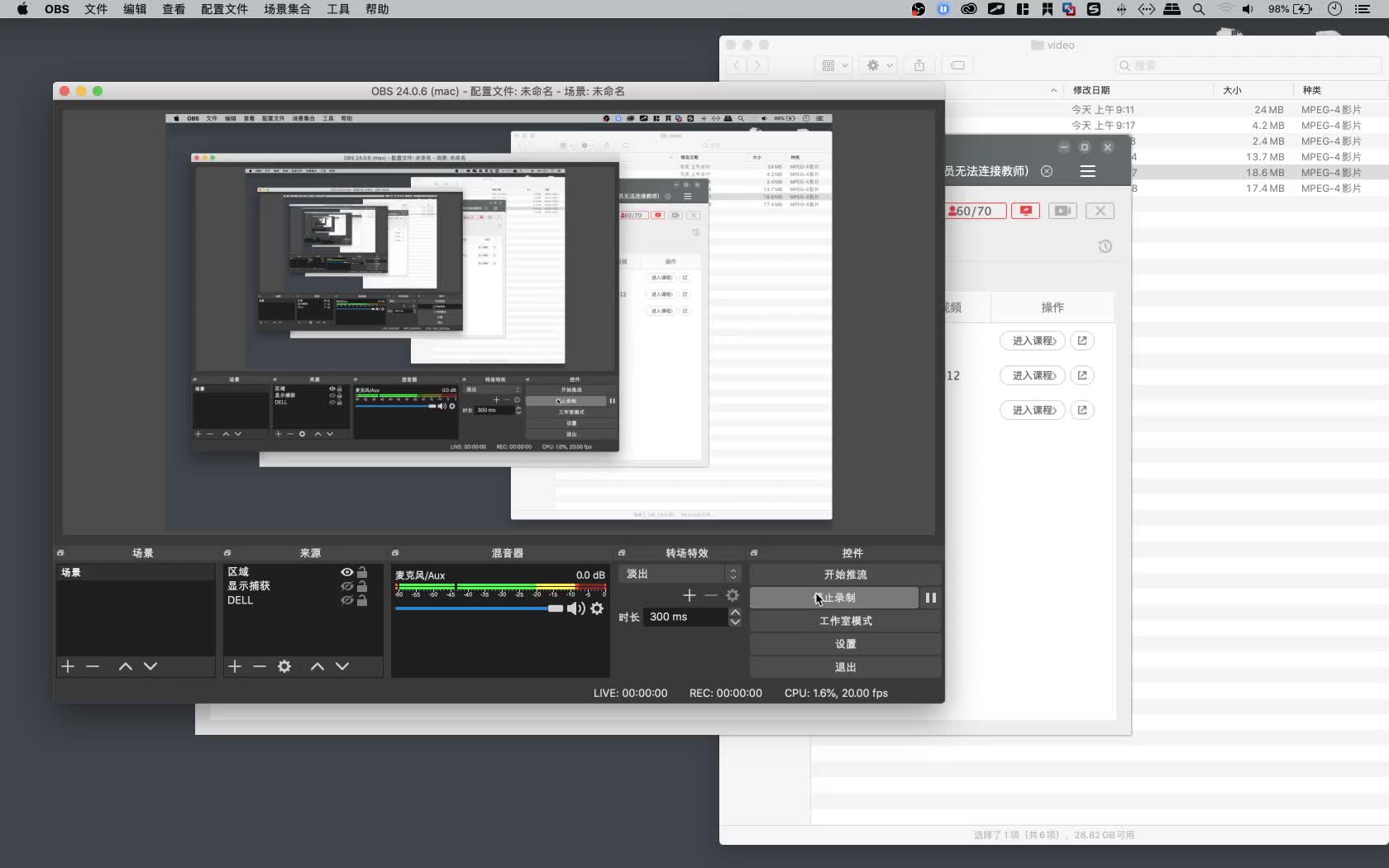Toggle visibility eye for 区域 source
The image size is (1389, 868).
(347, 572)
